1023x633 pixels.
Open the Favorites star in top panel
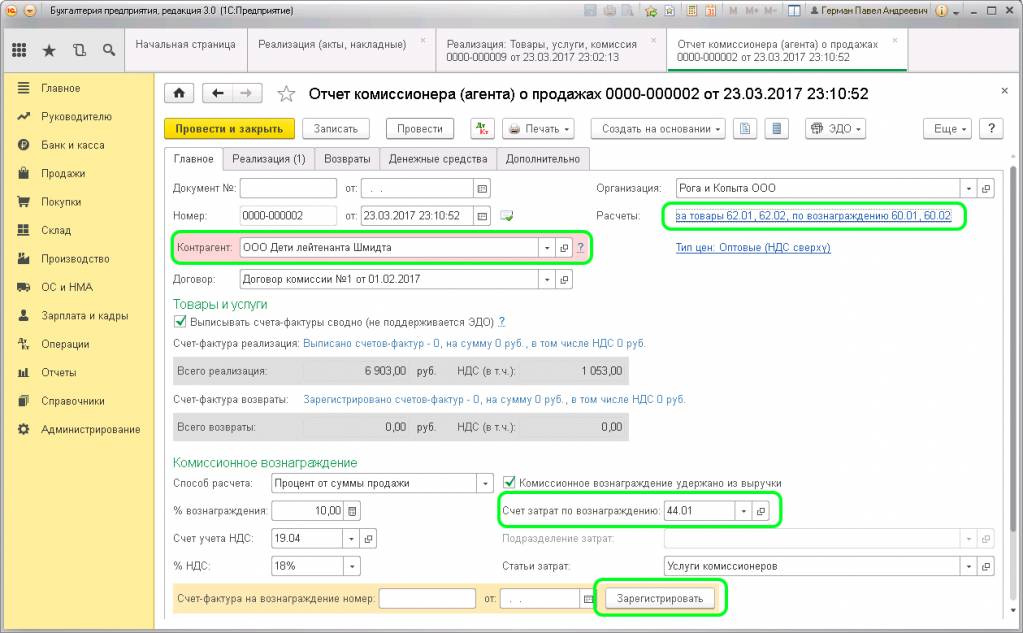coord(49,50)
